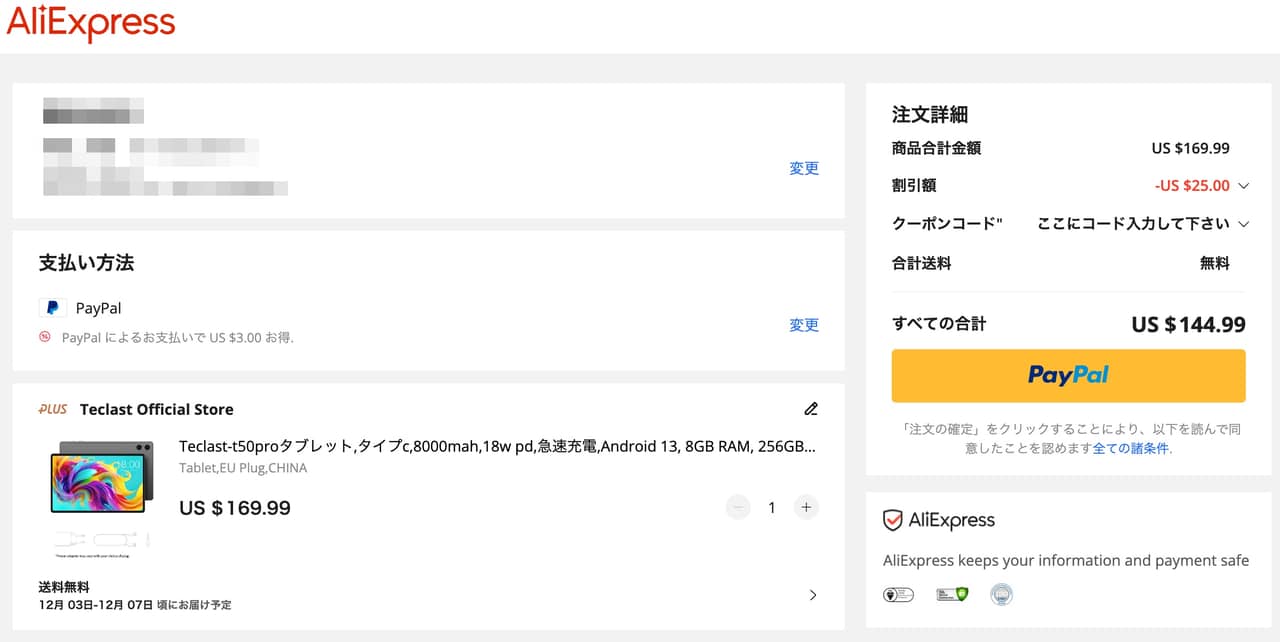Click the first security certification badge
1280x642 pixels.
(x=898, y=594)
